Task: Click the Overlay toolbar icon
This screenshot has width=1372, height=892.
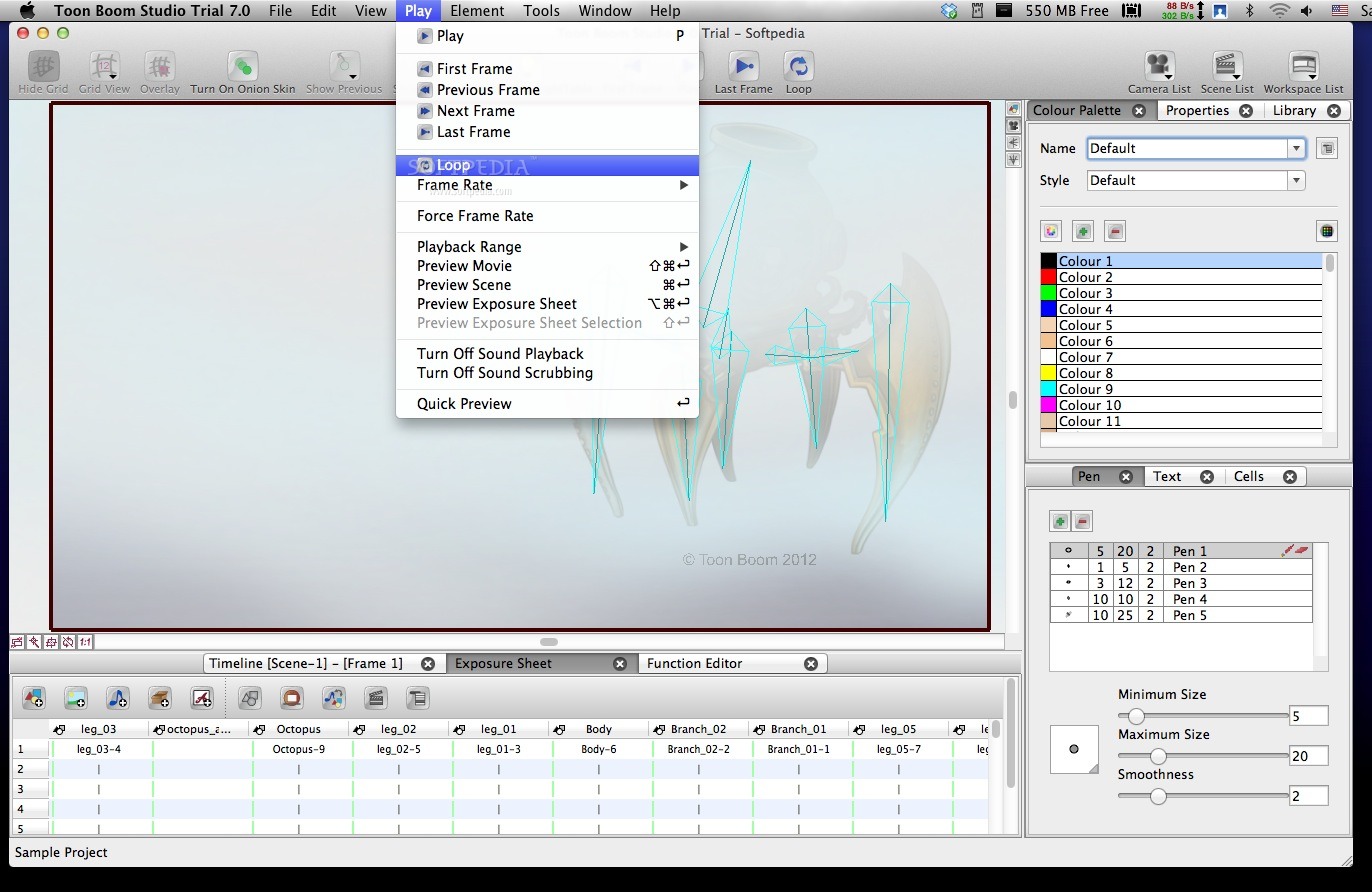Action: tap(159, 66)
